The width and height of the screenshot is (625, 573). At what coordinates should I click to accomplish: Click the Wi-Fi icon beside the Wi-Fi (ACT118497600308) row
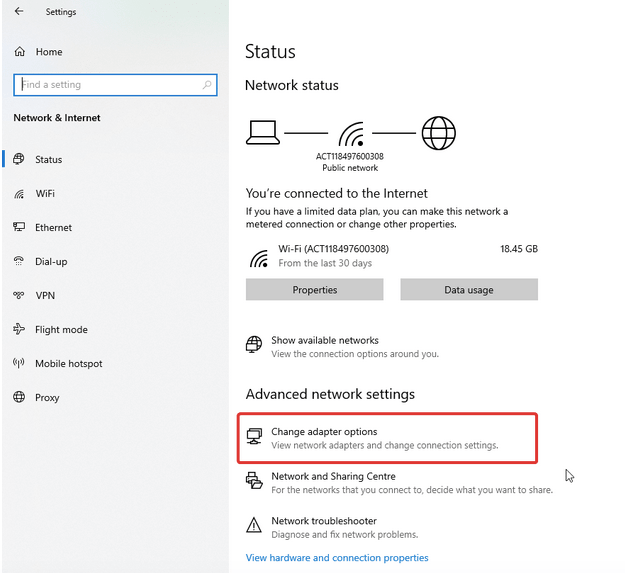[x=259, y=259]
